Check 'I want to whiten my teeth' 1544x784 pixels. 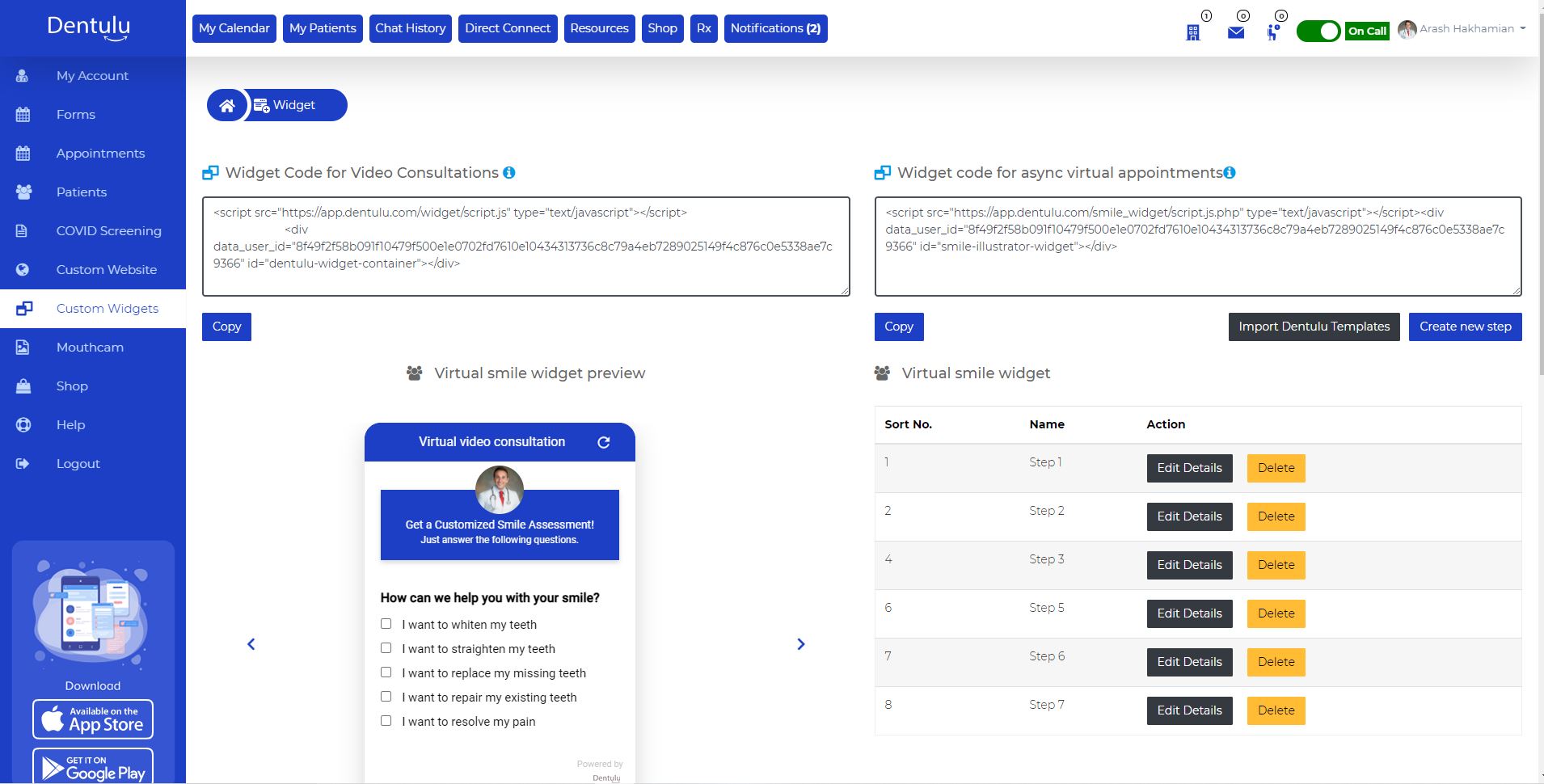click(386, 624)
